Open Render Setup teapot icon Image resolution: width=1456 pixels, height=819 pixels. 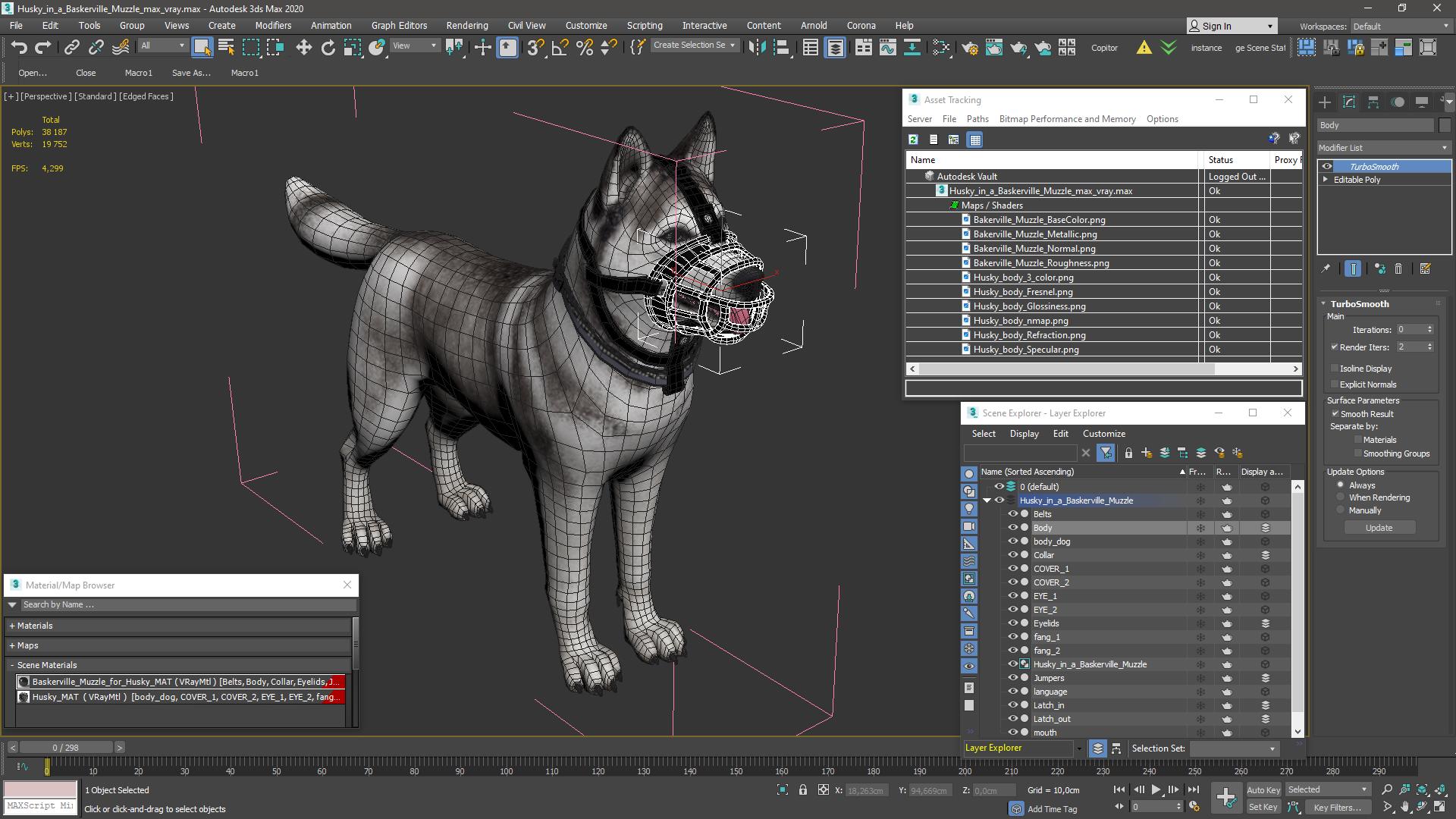point(969,48)
